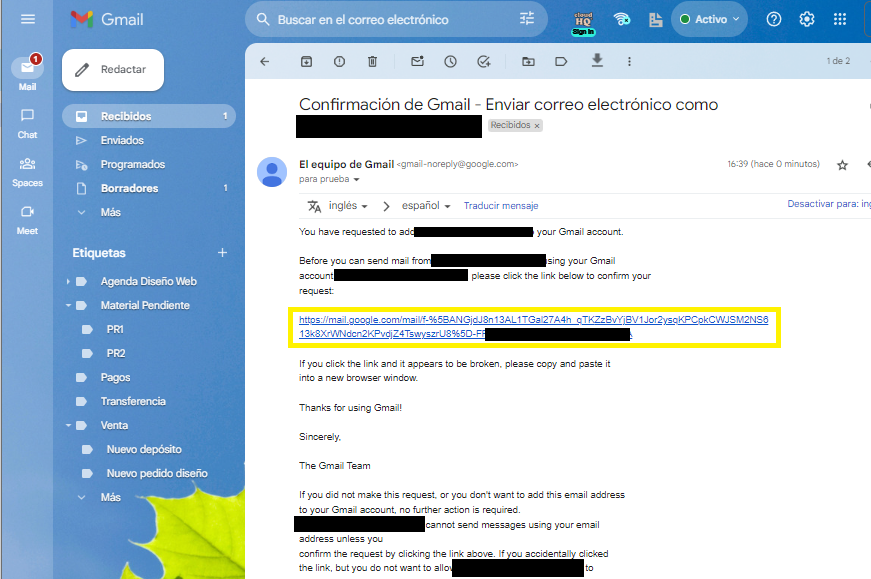871x579 pixels.
Task: Expand the Agenda Diseño Web label
Action: tap(68, 281)
